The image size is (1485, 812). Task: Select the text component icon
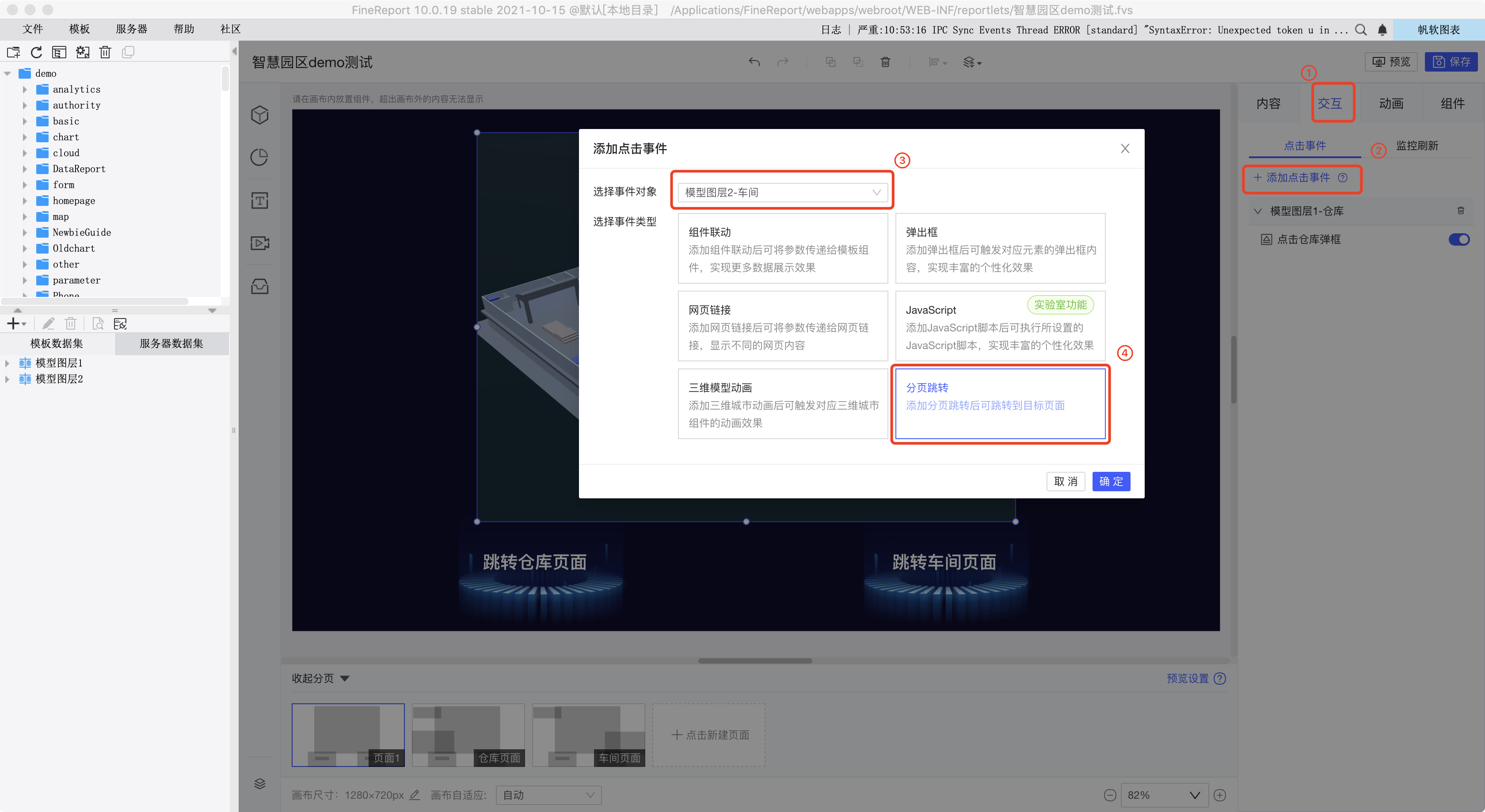(x=259, y=201)
